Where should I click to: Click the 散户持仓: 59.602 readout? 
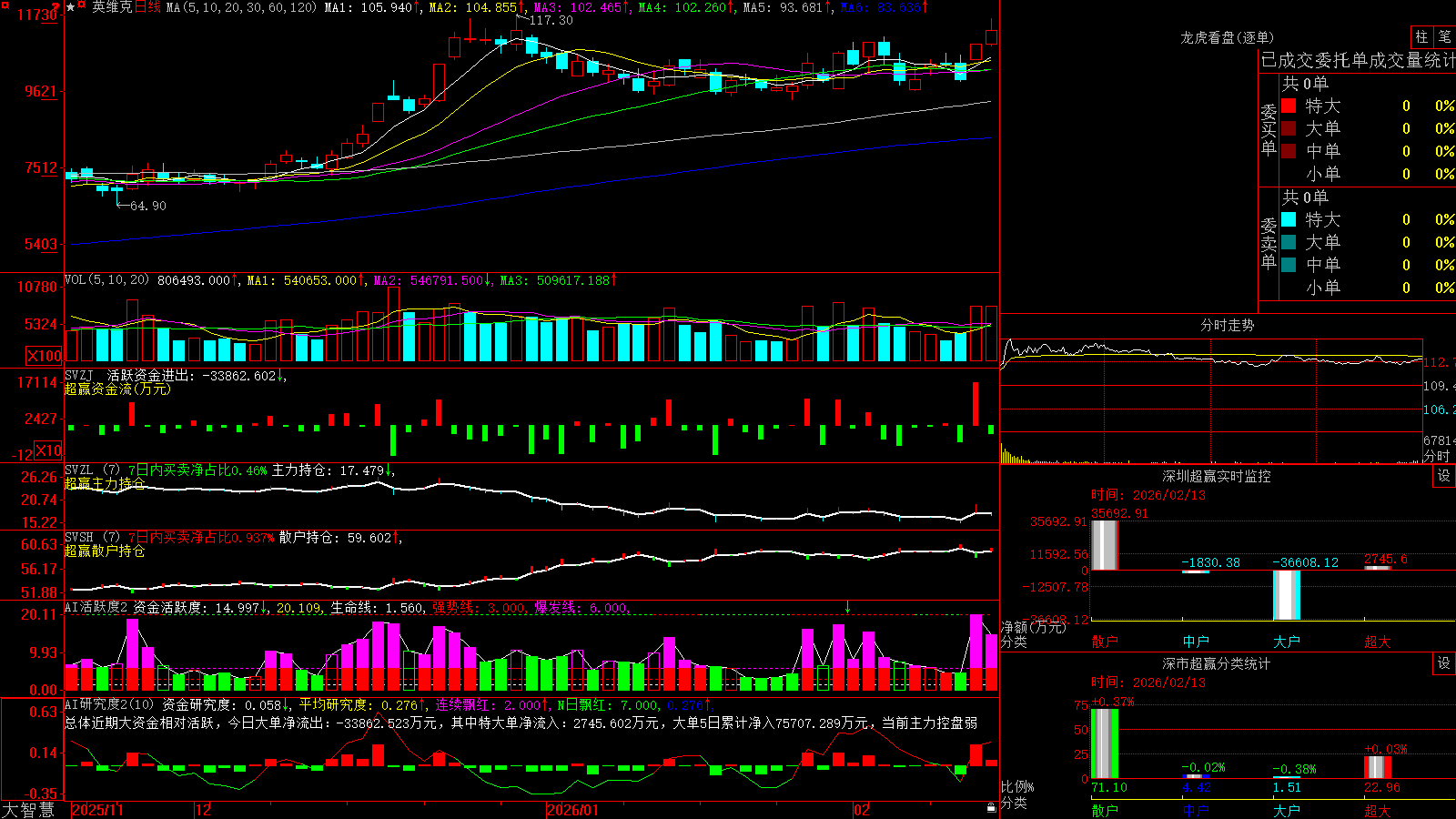point(339,538)
